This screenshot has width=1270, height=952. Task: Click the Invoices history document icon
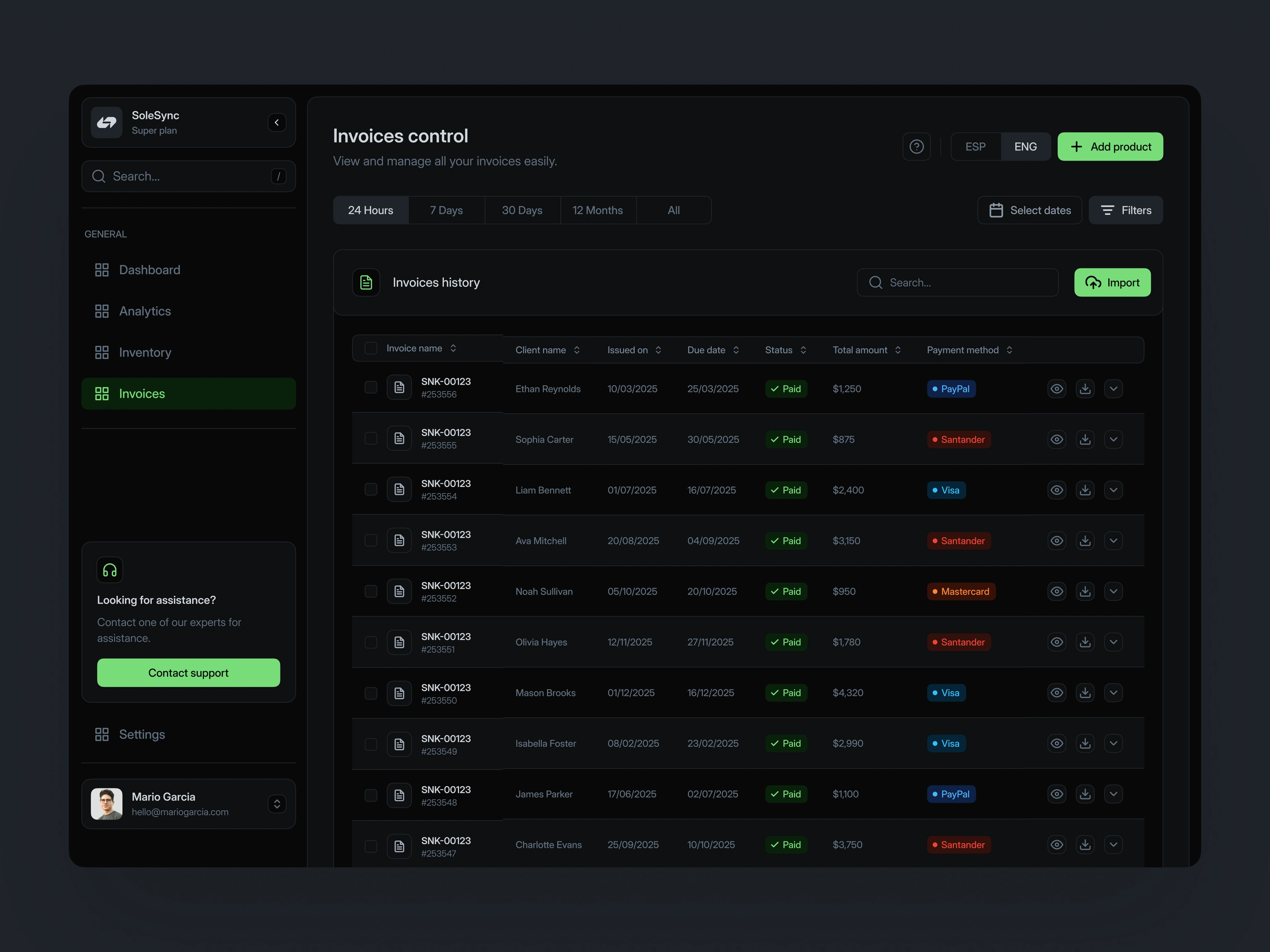click(366, 282)
